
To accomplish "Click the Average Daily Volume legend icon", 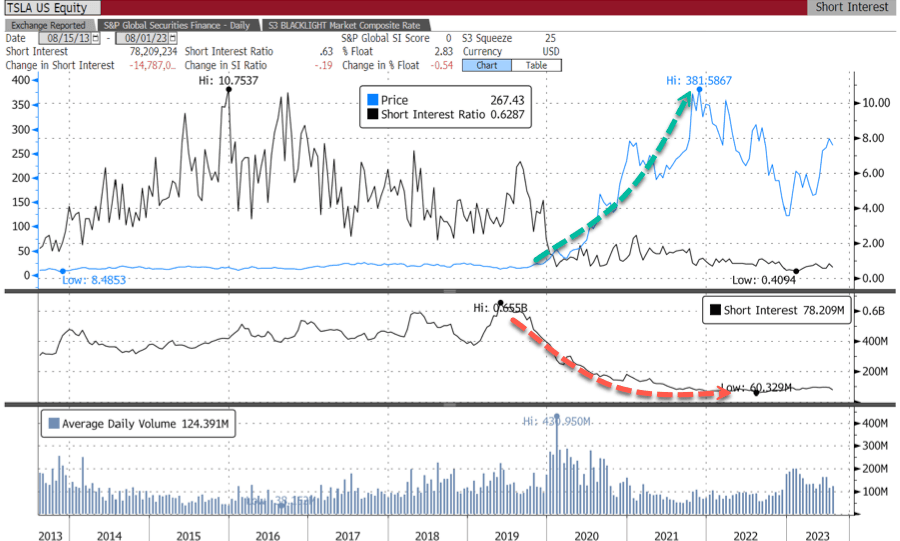I will tap(54, 424).
